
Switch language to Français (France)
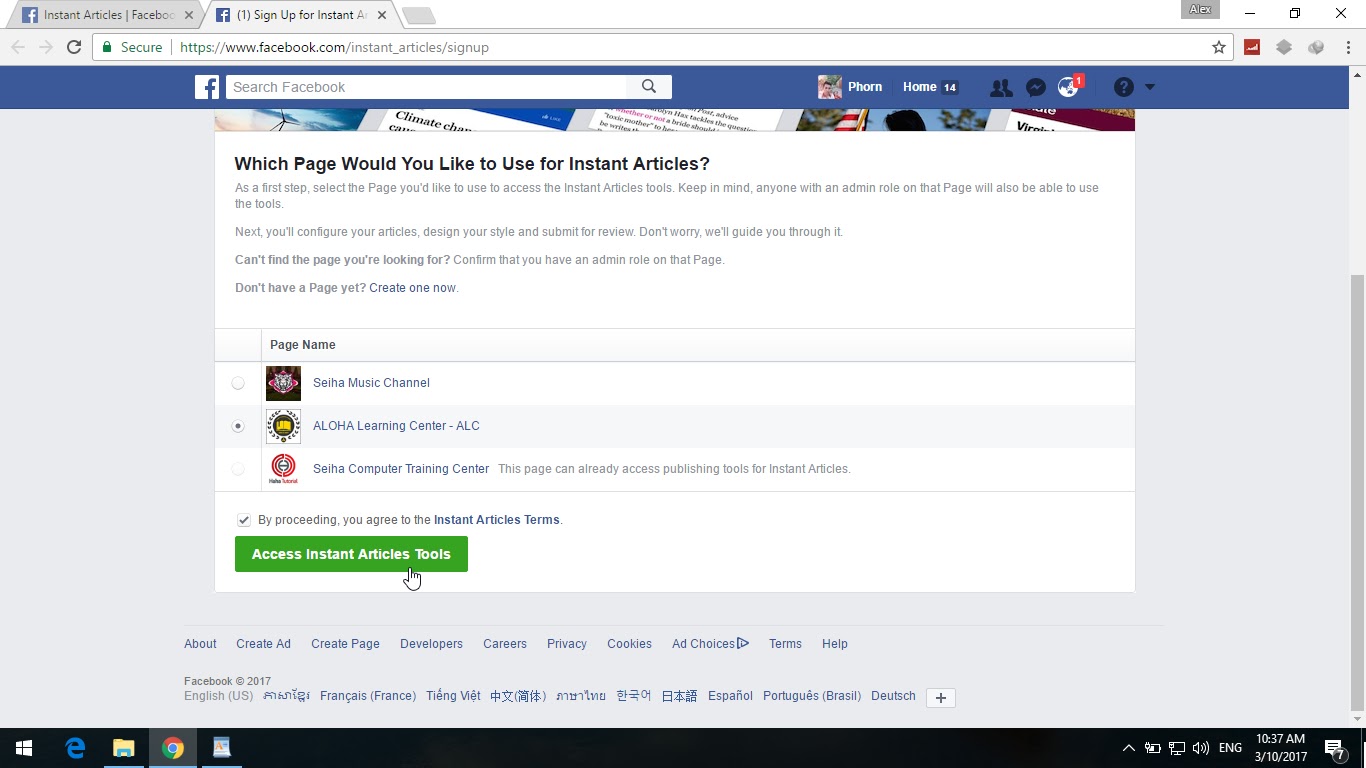pos(368,696)
